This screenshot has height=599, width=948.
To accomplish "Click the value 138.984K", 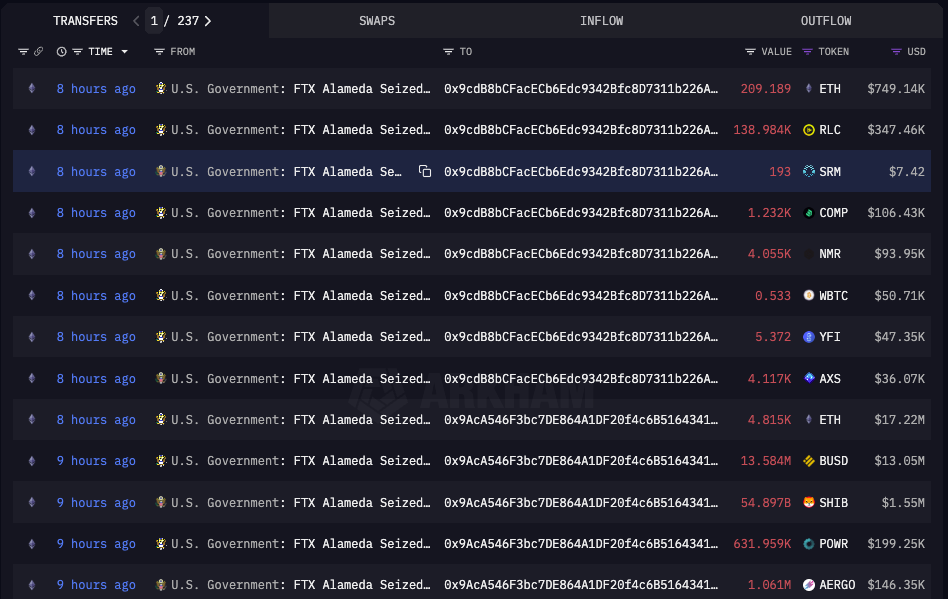I will pyautogui.click(x=762, y=130).
